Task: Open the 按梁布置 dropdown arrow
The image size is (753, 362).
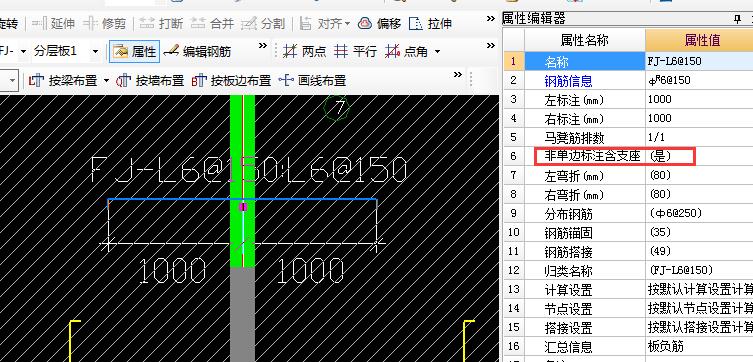Action: [x=106, y=80]
